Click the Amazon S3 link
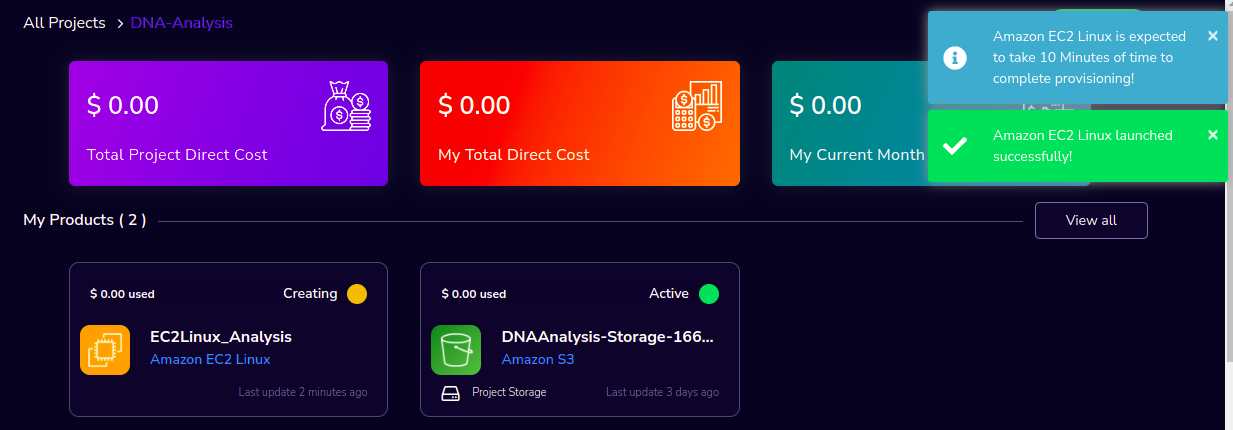Image resolution: width=1233 pixels, height=430 pixels. (537, 359)
